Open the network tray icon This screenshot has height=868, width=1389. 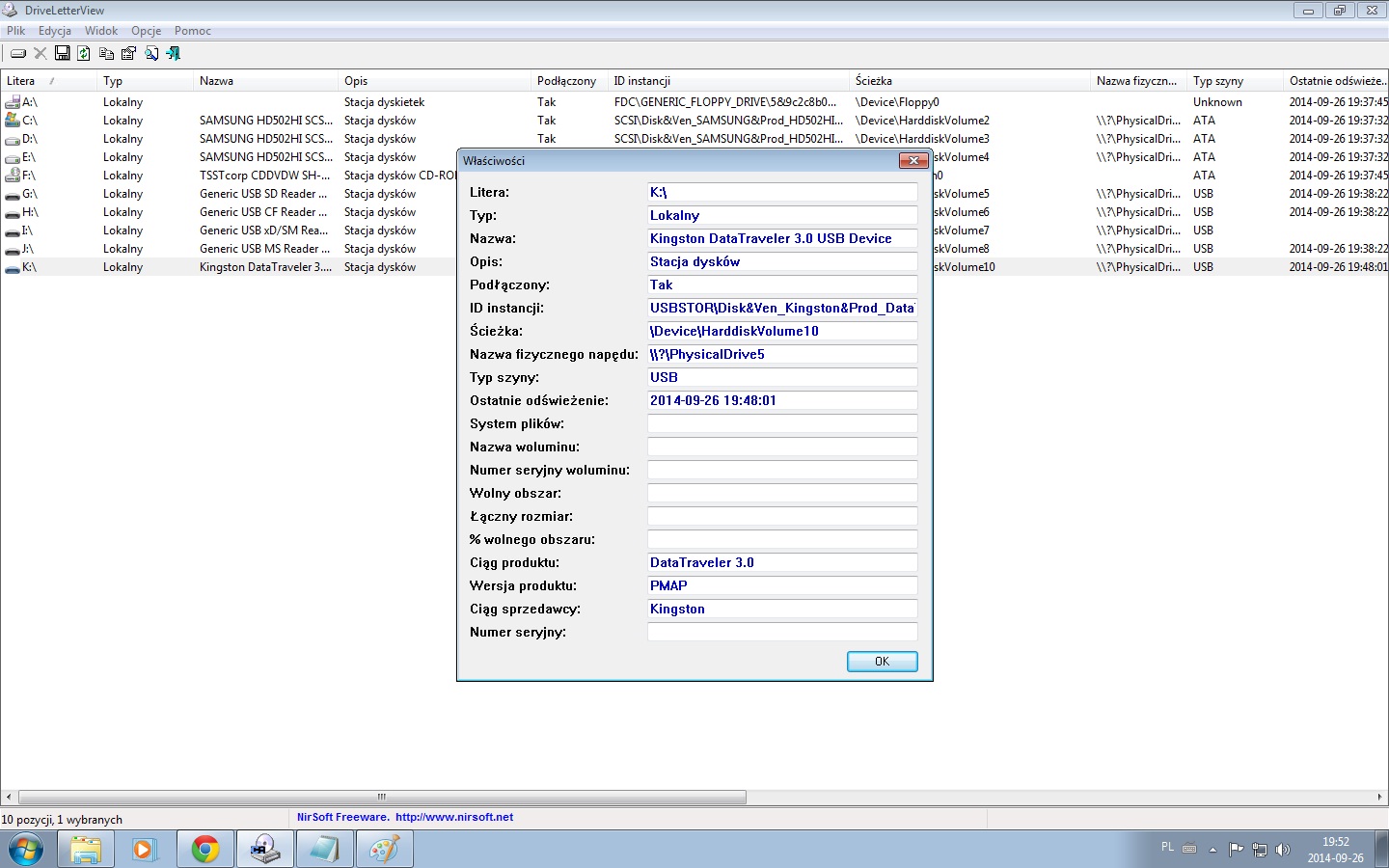pos(1259,850)
